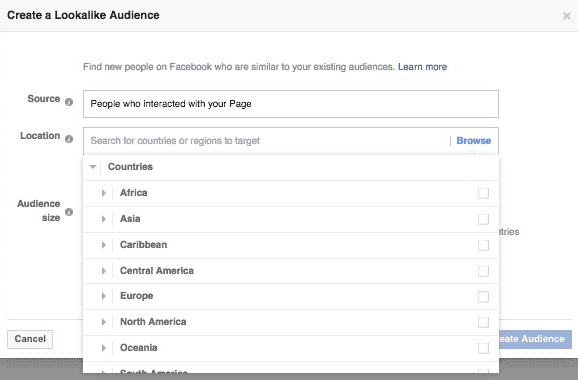Check the Africa checkbox
Viewport: 578px width, 380px height.
click(483, 193)
